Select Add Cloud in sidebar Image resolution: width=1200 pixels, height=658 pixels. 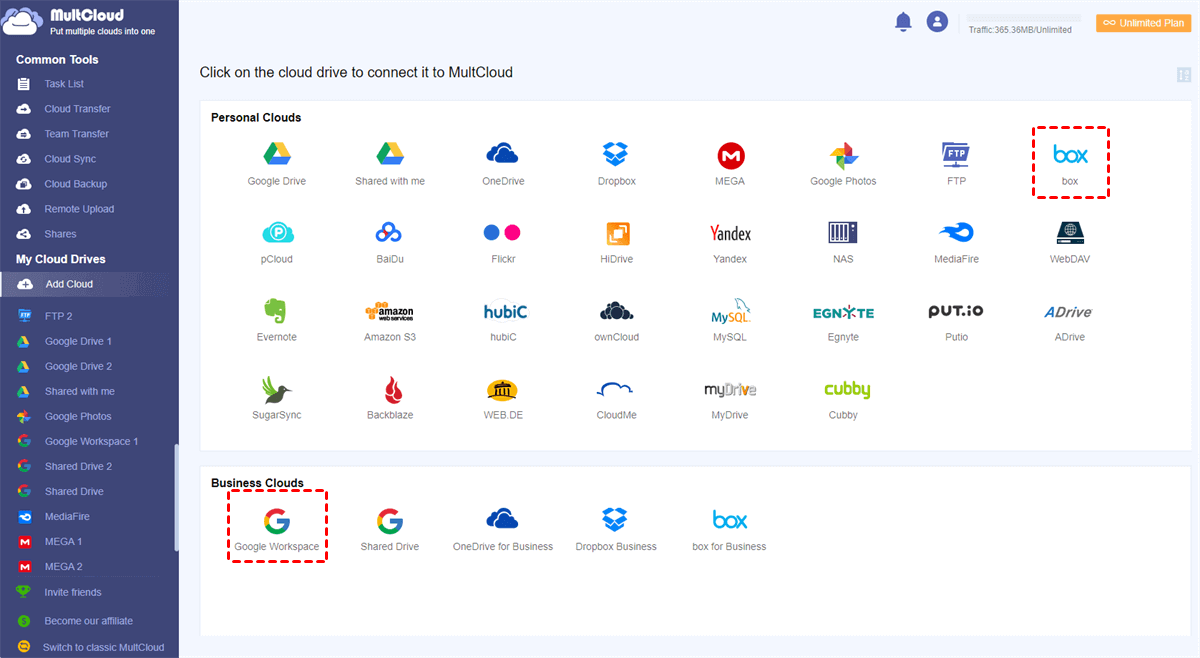pyautogui.click(x=69, y=284)
